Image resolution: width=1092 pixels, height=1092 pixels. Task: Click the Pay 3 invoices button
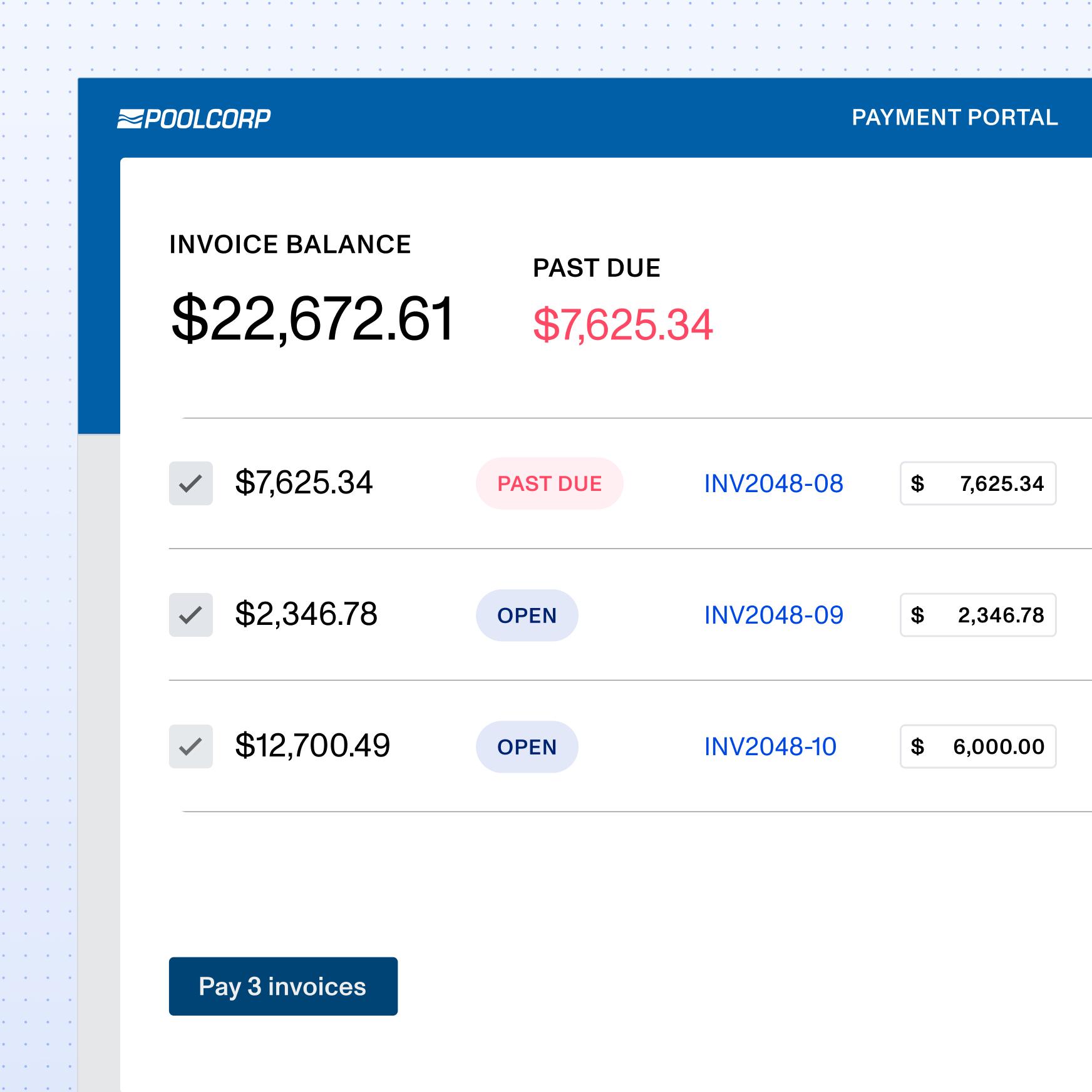[283, 986]
